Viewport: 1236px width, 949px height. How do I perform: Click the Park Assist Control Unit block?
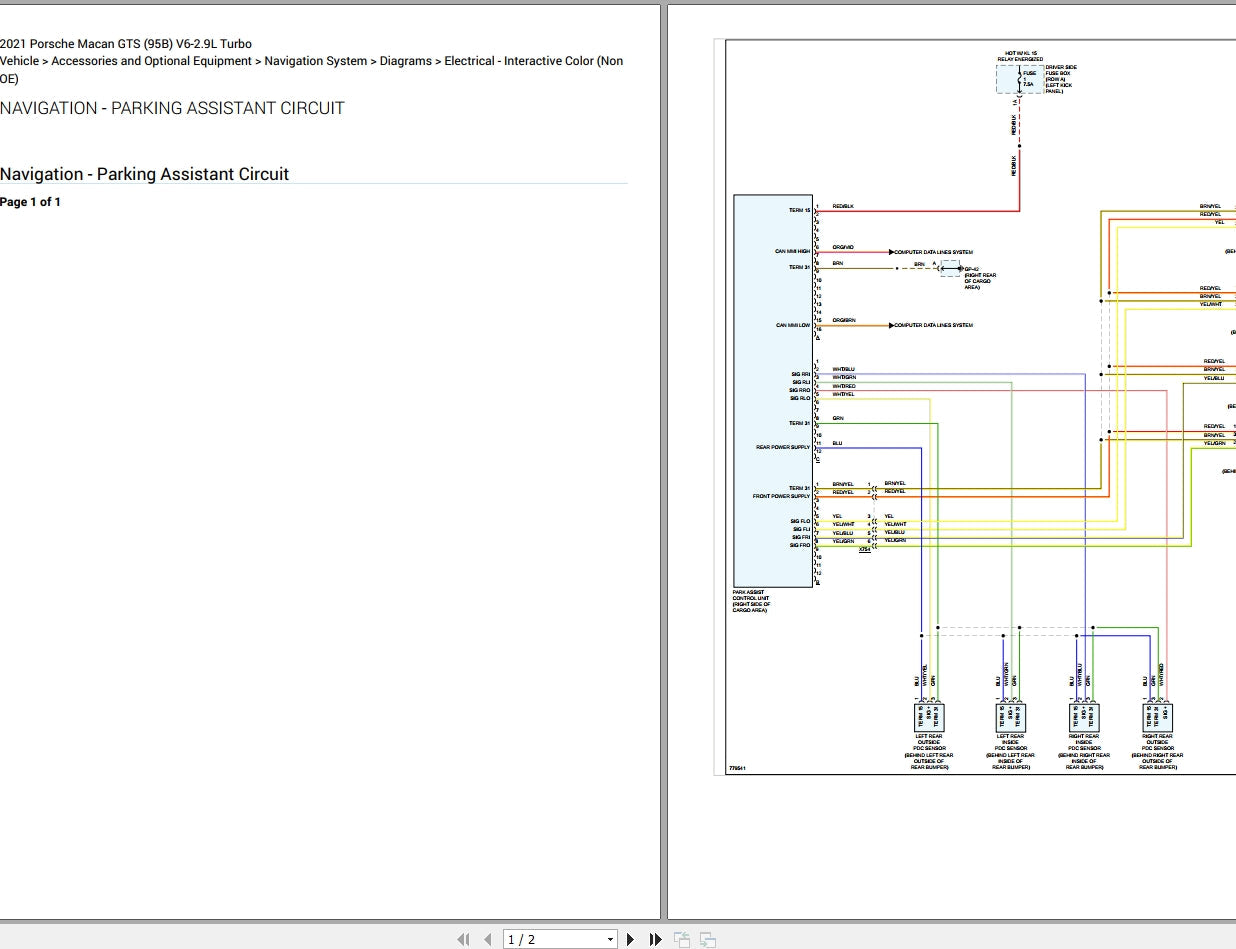[773, 390]
